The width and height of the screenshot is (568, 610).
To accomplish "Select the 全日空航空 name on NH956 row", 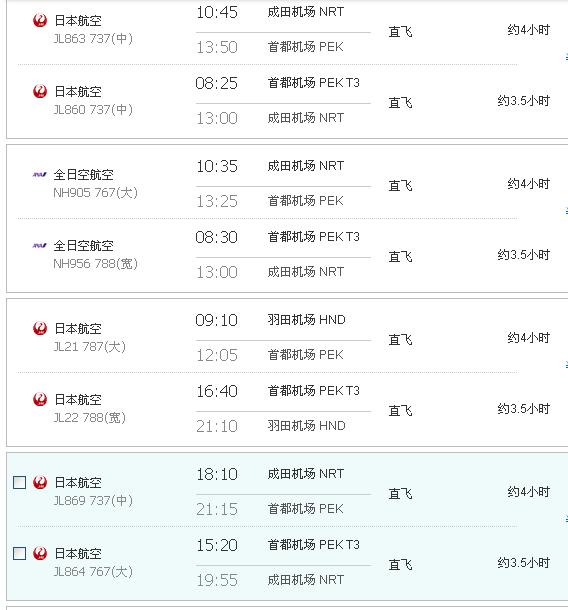I will (84, 246).
